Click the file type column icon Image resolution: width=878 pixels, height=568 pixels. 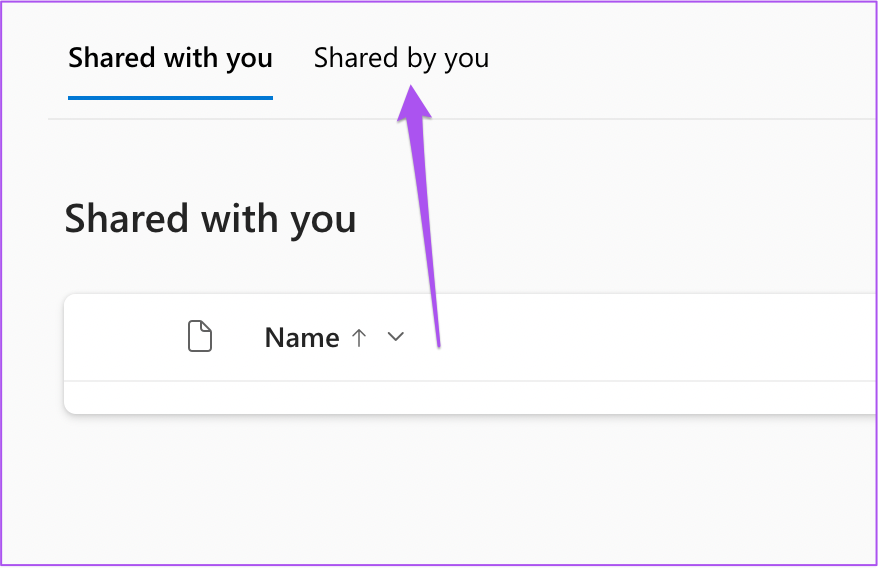[x=200, y=337]
